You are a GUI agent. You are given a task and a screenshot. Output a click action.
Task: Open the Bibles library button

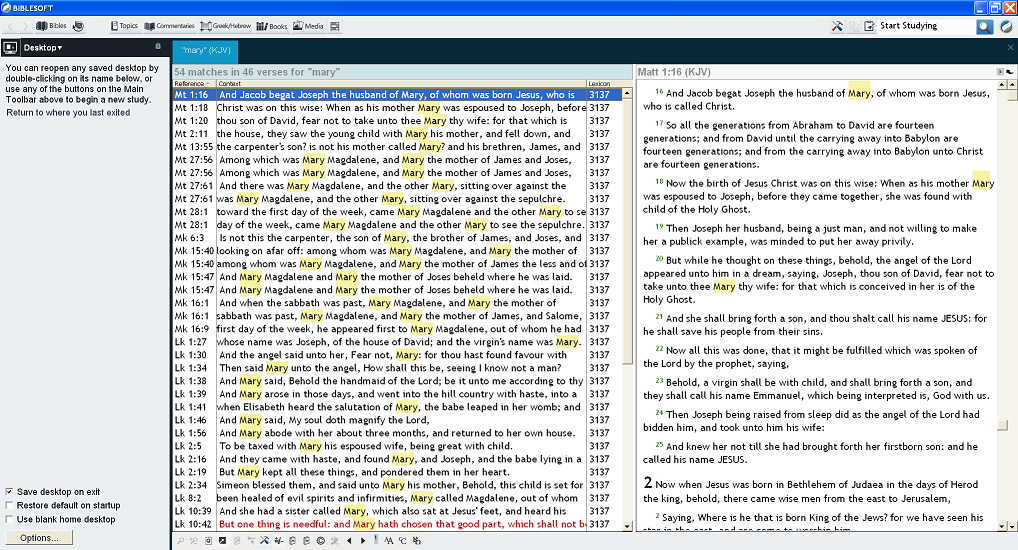(x=51, y=26)
